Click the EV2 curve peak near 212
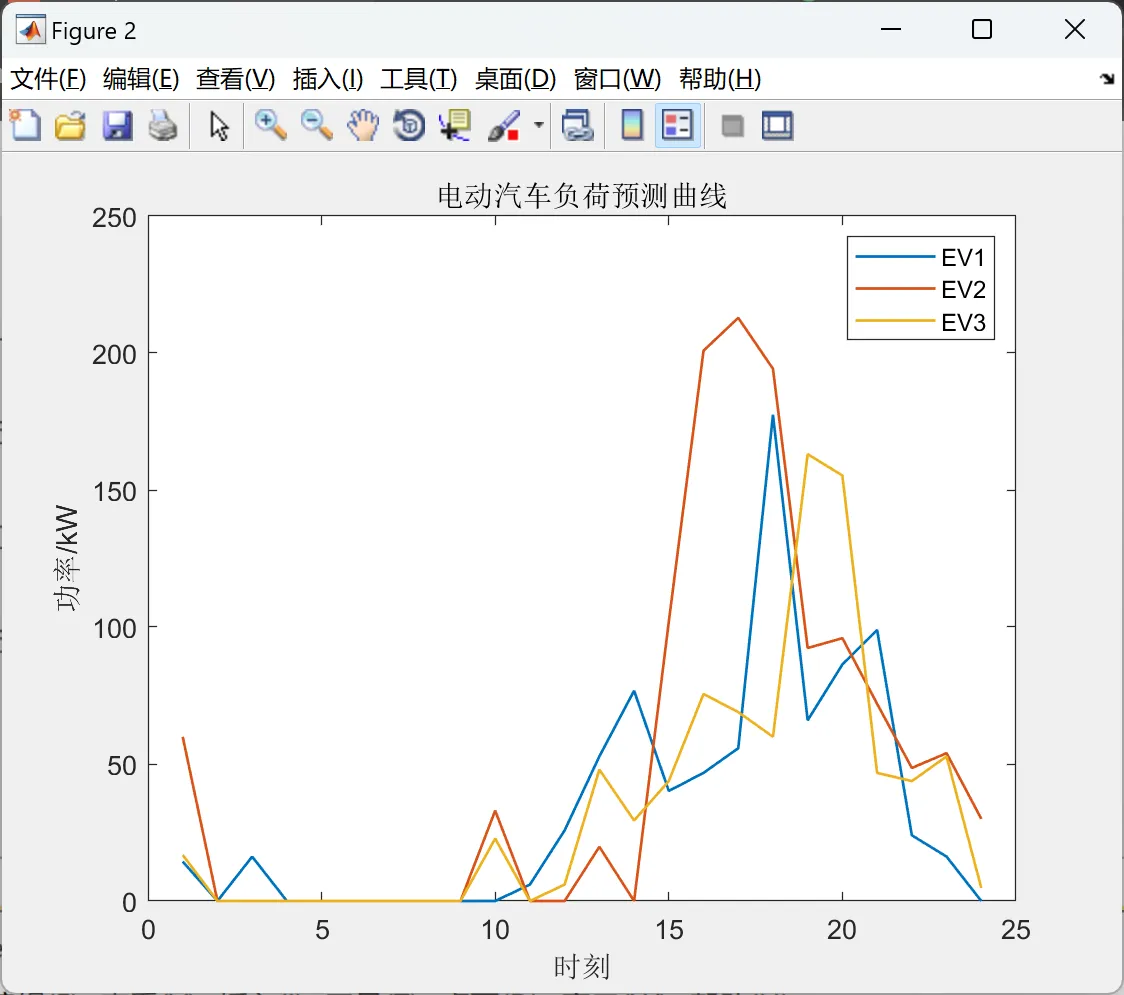Image resolution: width=1124 pixels, height=995 pixels. (738, 318)
